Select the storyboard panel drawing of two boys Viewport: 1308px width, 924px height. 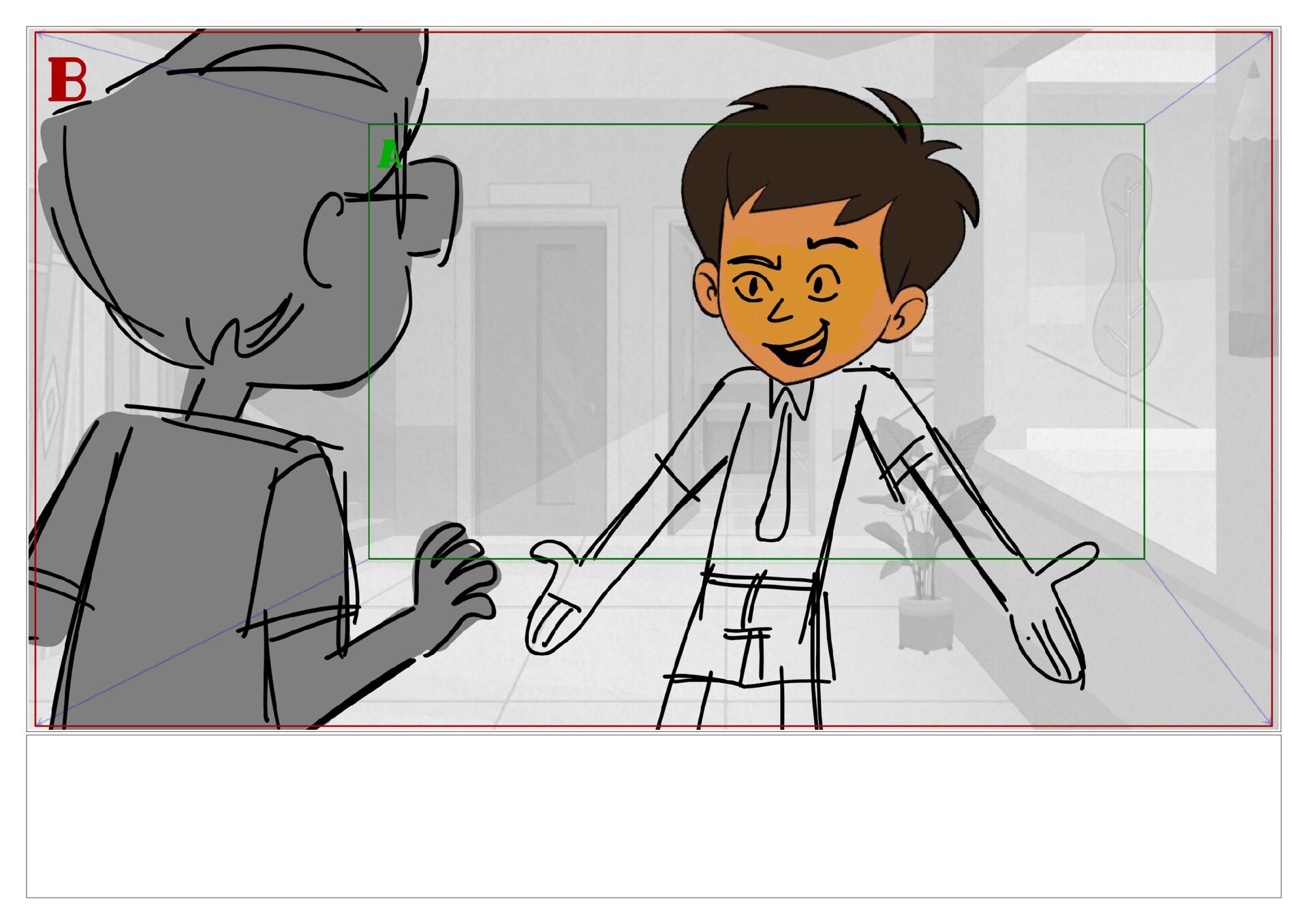click(x=653, y=379)
